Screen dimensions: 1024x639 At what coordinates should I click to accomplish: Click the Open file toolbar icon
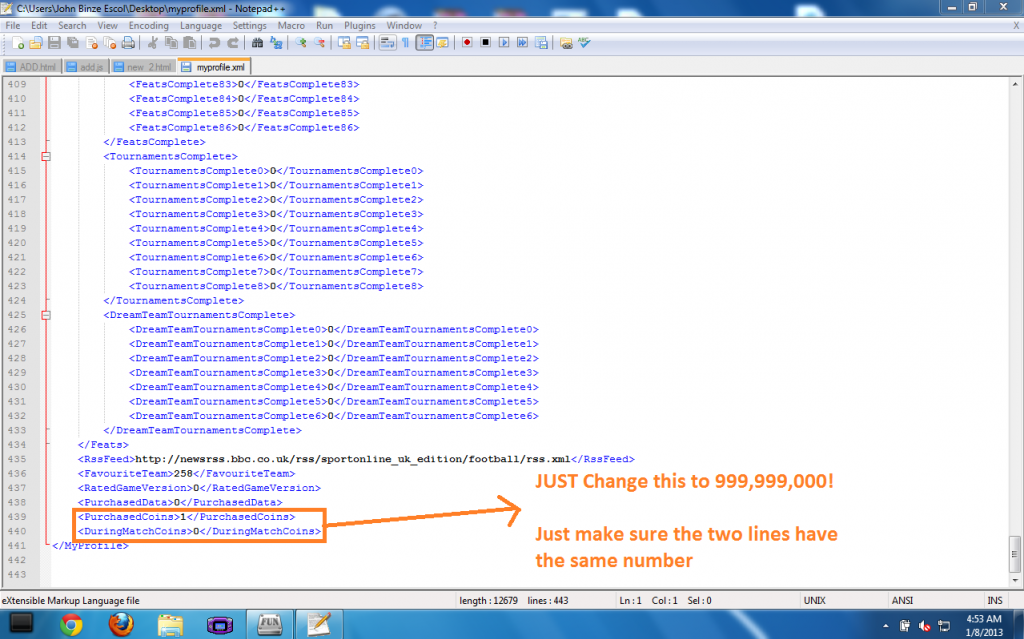tap(36, 43)
